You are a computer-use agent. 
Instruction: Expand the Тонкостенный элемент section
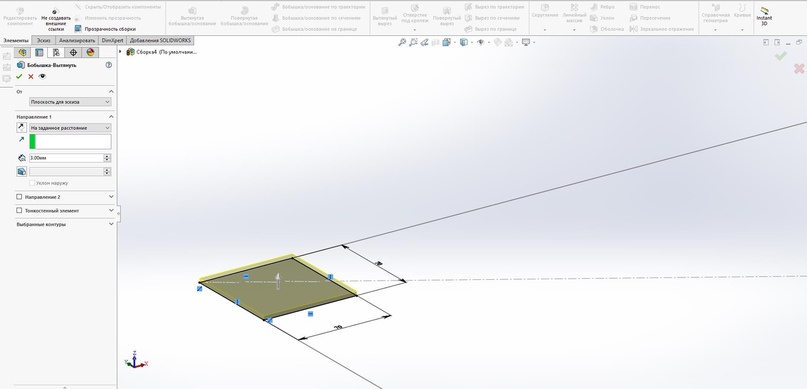[111, 210]
